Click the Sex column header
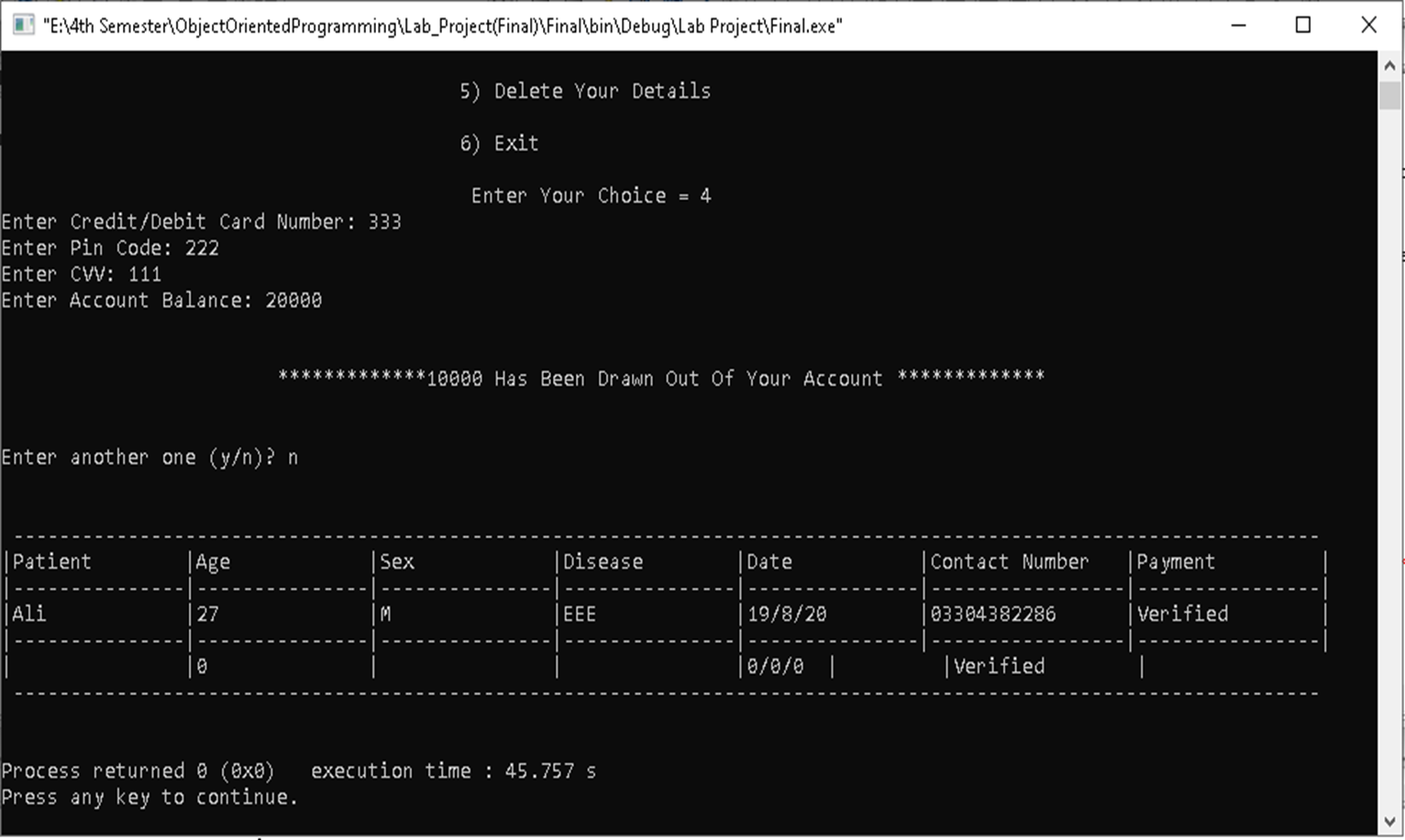The width and height of the screenshot is (1405, 840). point(396,561)
